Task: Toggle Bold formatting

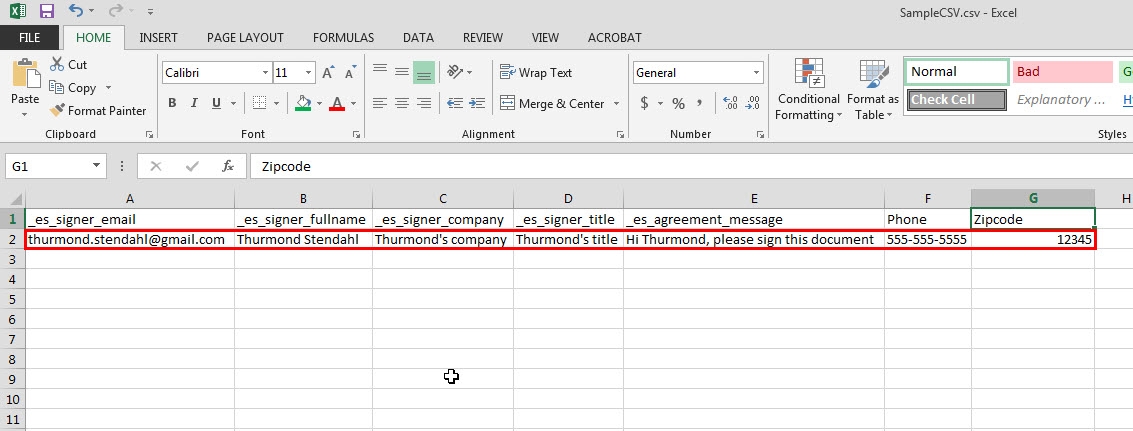Action: (172, 103)
